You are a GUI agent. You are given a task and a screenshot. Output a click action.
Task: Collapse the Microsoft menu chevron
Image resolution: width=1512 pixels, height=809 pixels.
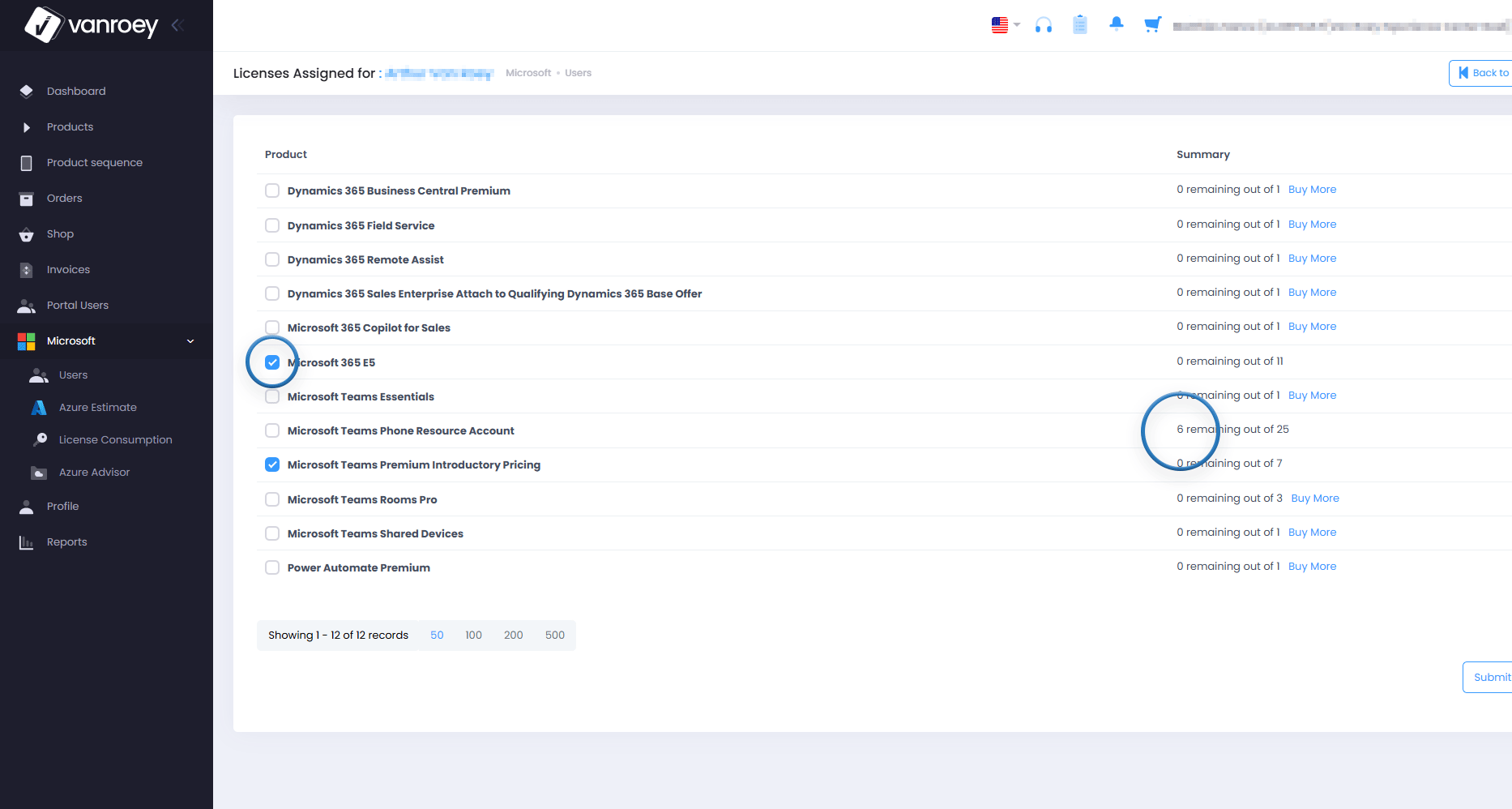190,341
